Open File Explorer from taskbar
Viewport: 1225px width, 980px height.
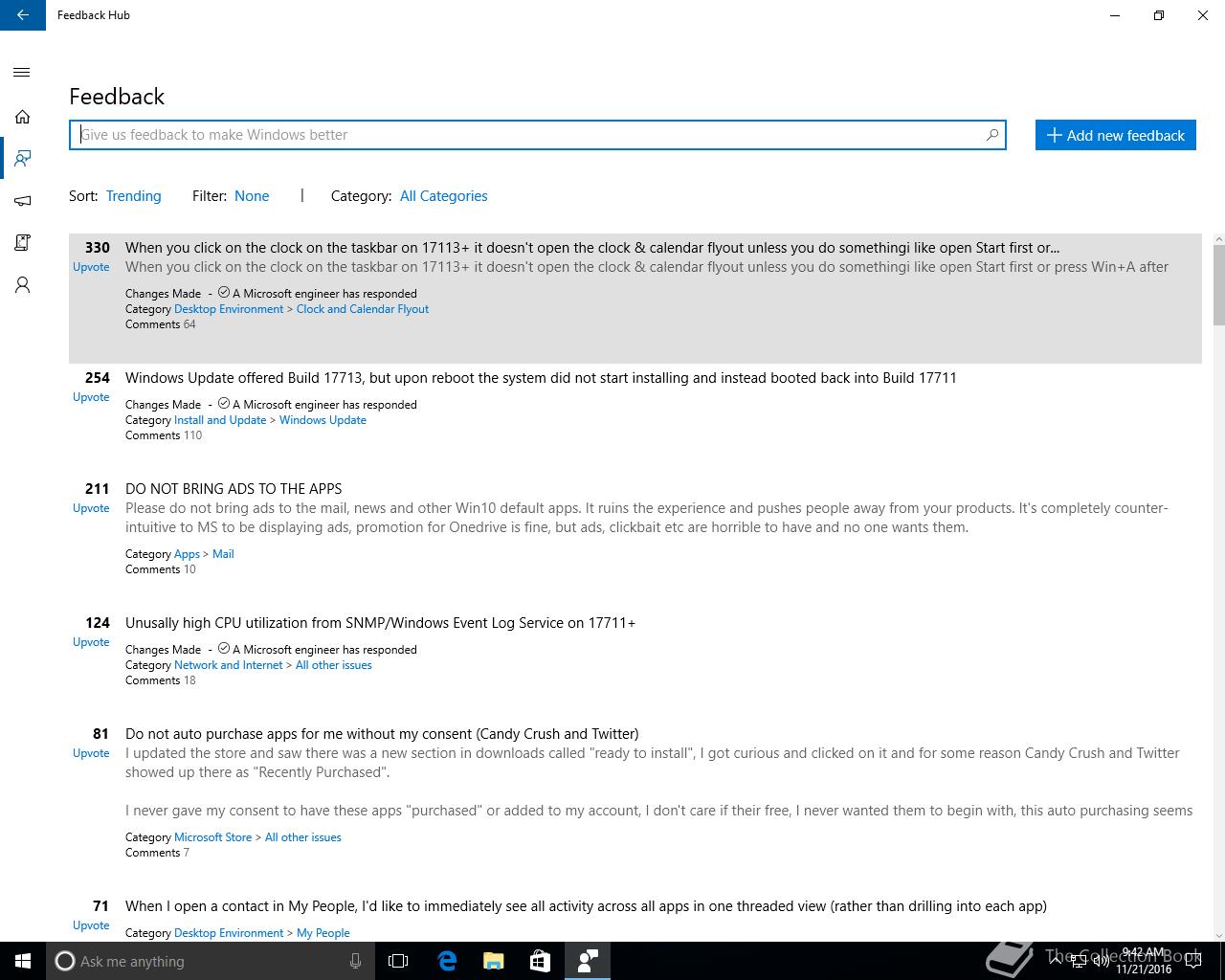click(x=494, y=961)
